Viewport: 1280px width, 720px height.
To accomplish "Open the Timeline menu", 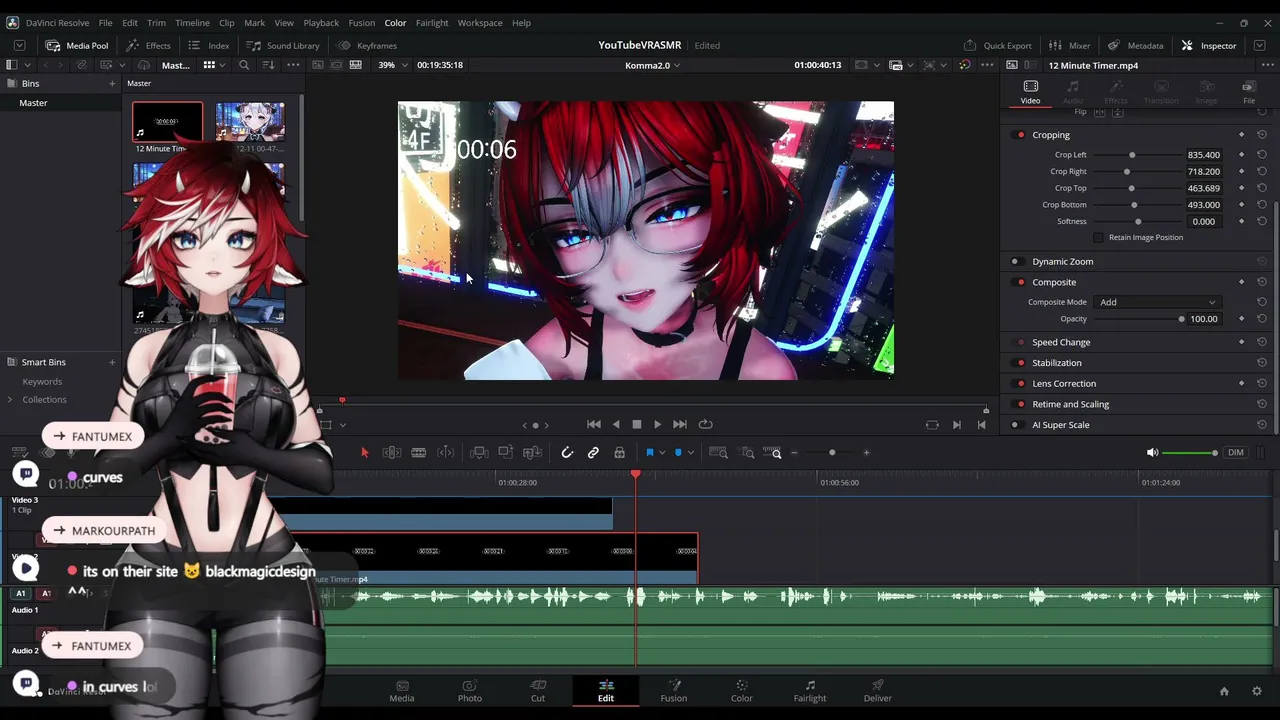I will pos(192,23).
